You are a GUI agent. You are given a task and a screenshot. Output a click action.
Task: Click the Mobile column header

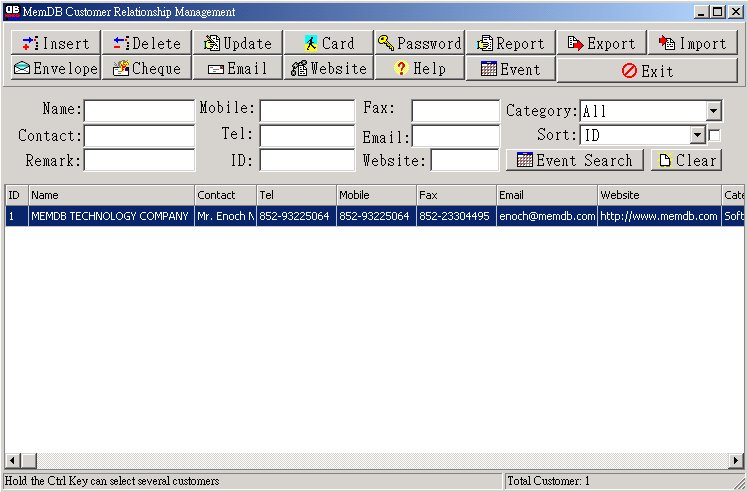[x=376, y=195]
